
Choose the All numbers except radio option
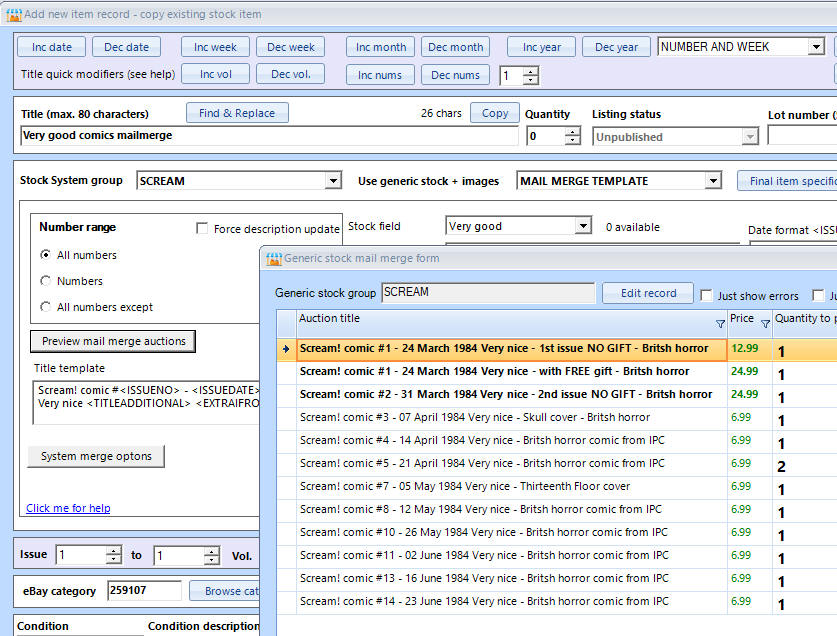(46, 307)
